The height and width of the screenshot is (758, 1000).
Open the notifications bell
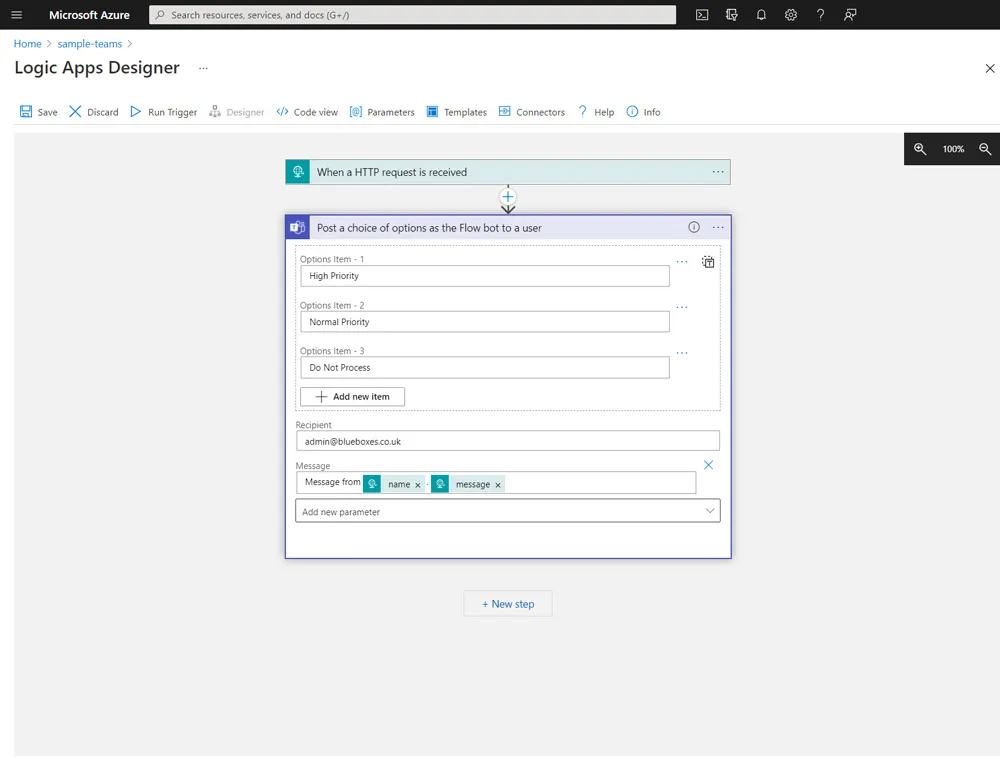[761, 15]
